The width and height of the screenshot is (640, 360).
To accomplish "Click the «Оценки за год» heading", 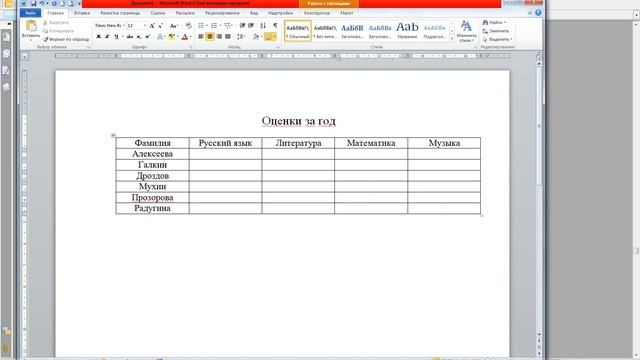I will pos(298,121).
